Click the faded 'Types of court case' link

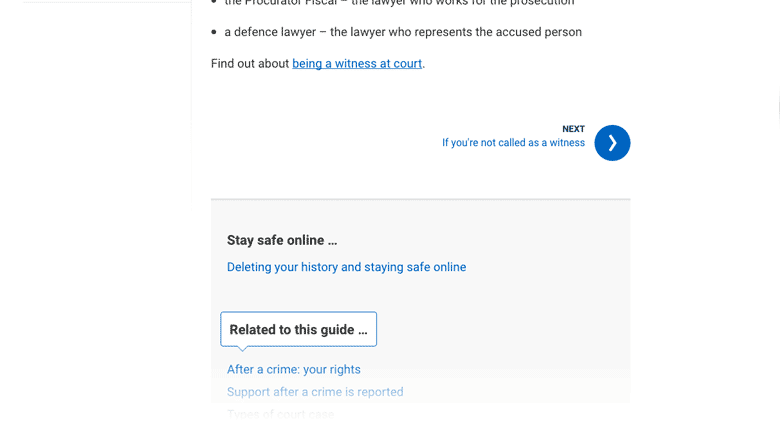(280, 414)
